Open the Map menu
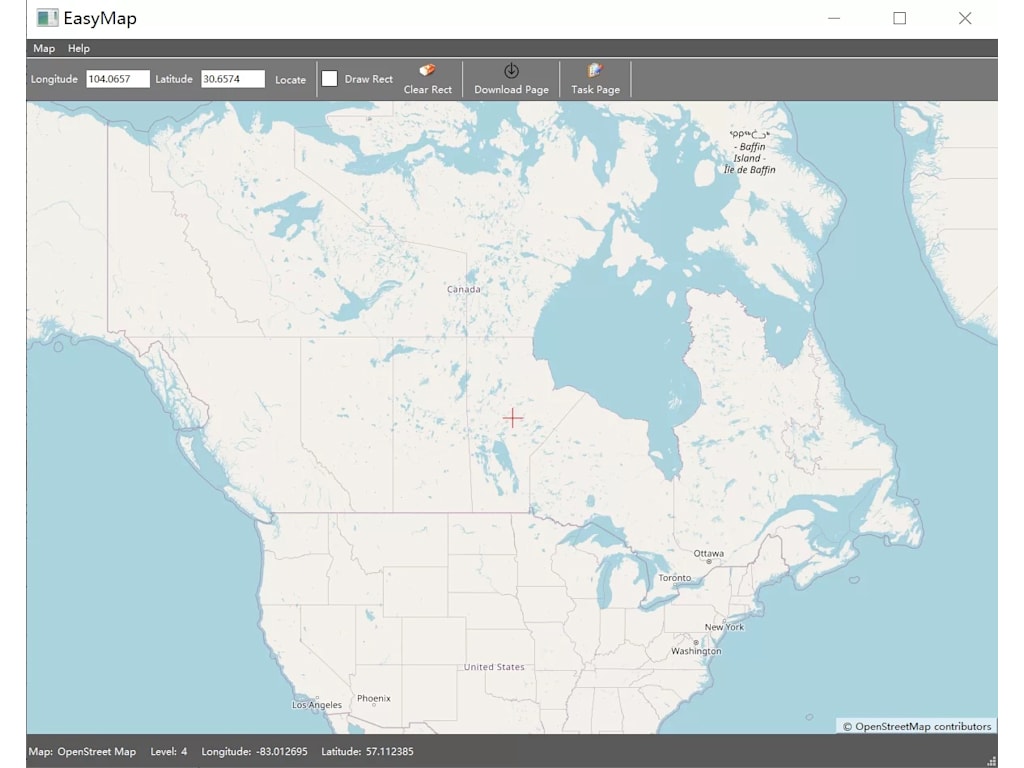The height and width of the screenshot is (768, 1024). coord(43,48)
